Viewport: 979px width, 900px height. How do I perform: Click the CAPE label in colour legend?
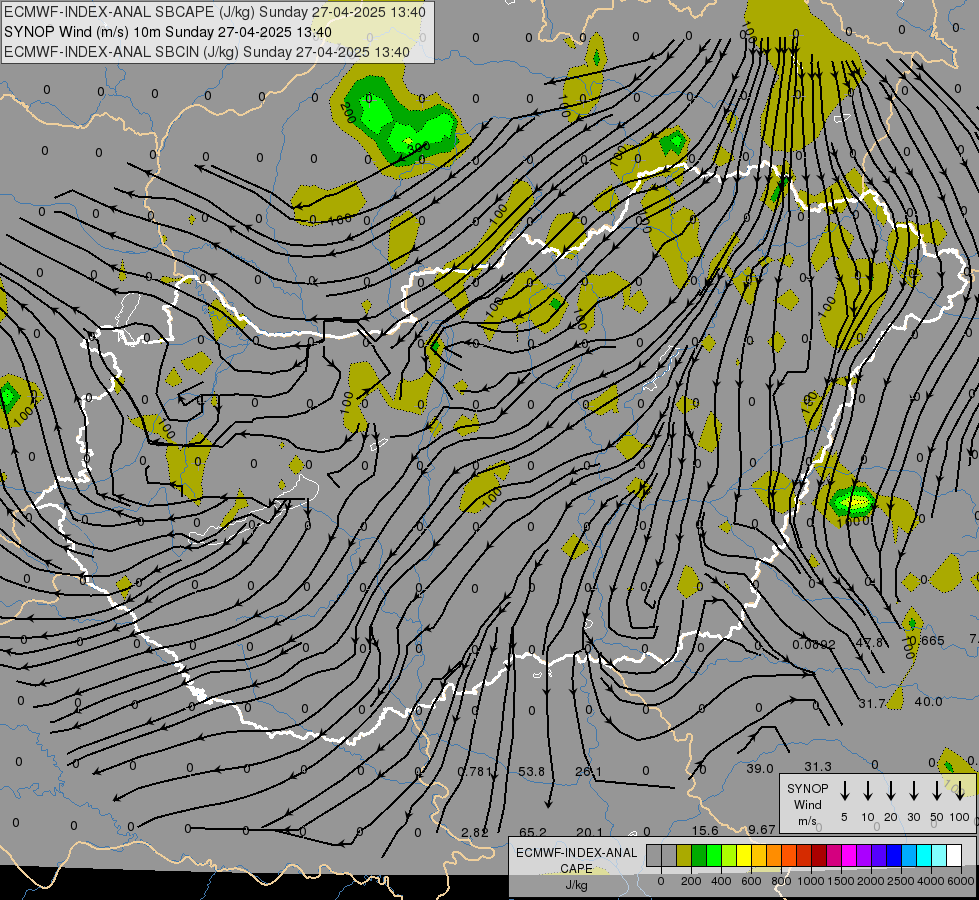click(x=576, y=868)
